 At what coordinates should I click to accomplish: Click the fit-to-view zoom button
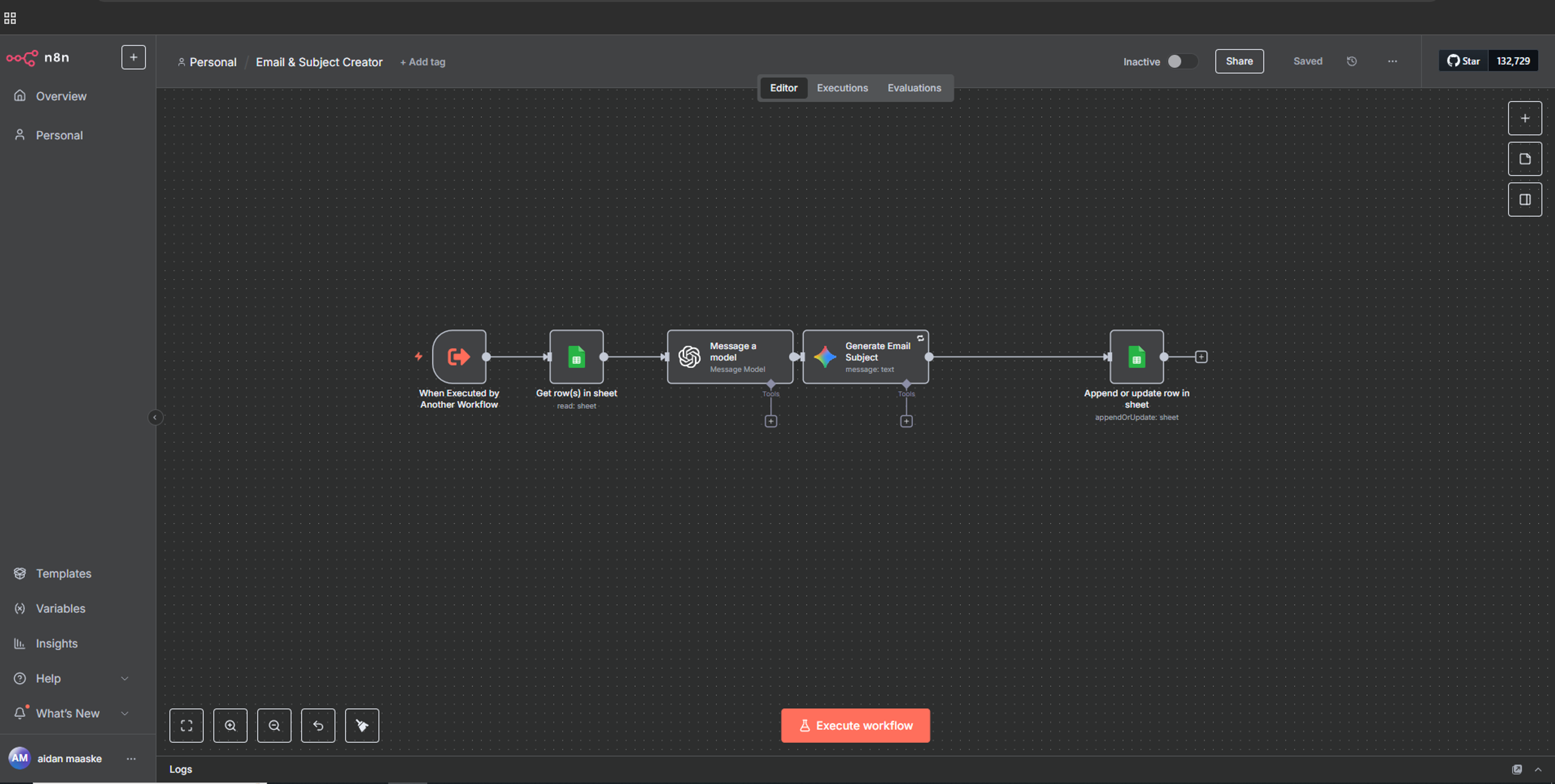[186, 726]
